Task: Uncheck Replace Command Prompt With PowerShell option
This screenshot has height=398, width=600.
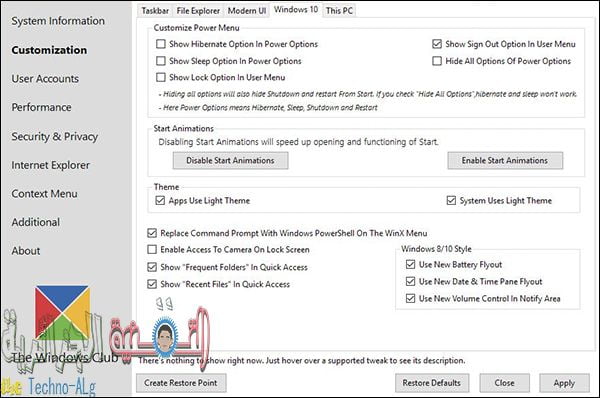Action: click(152, 233)
